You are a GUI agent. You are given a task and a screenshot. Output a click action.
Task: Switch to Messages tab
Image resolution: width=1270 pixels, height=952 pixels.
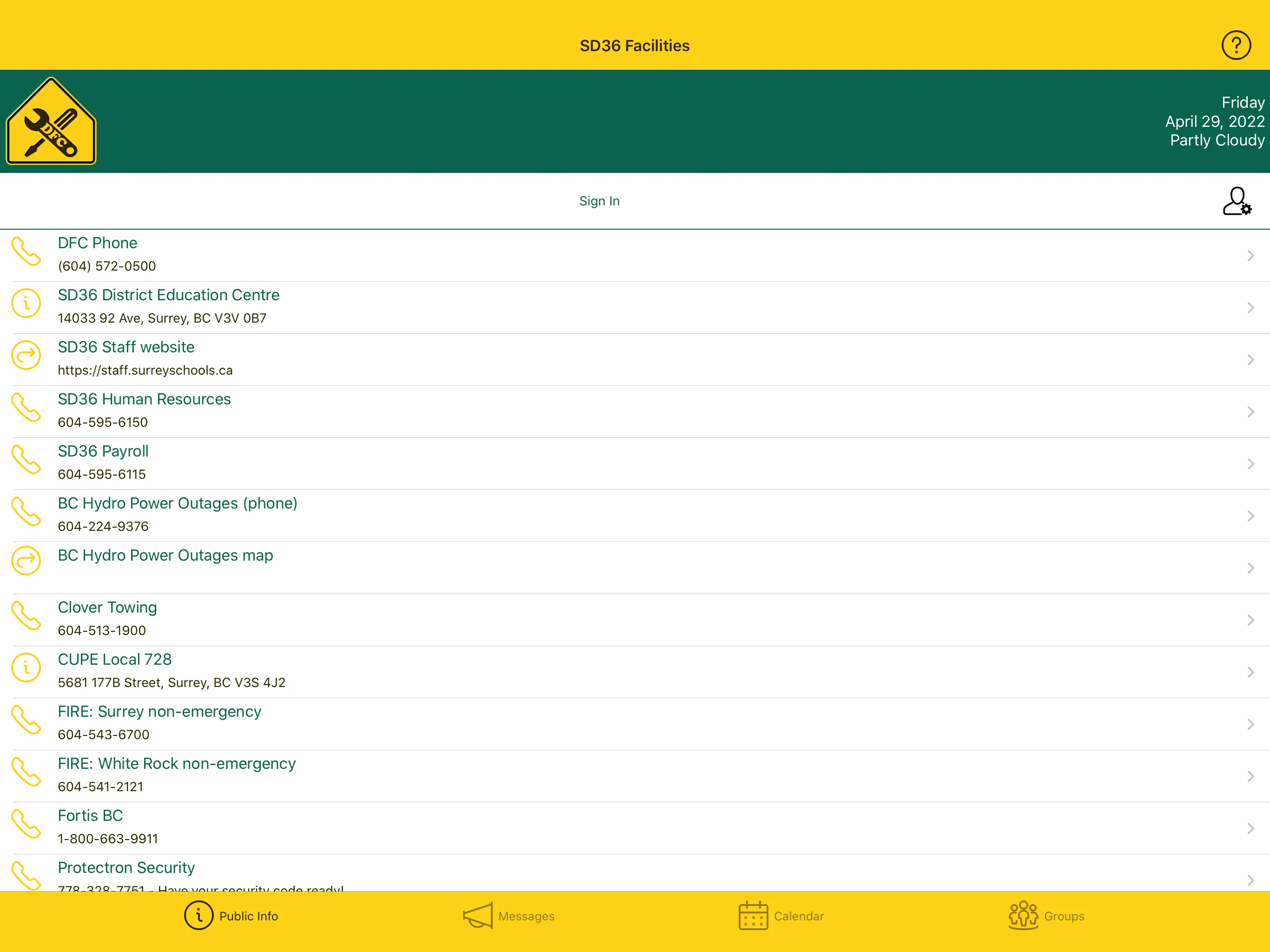[509, 916]
